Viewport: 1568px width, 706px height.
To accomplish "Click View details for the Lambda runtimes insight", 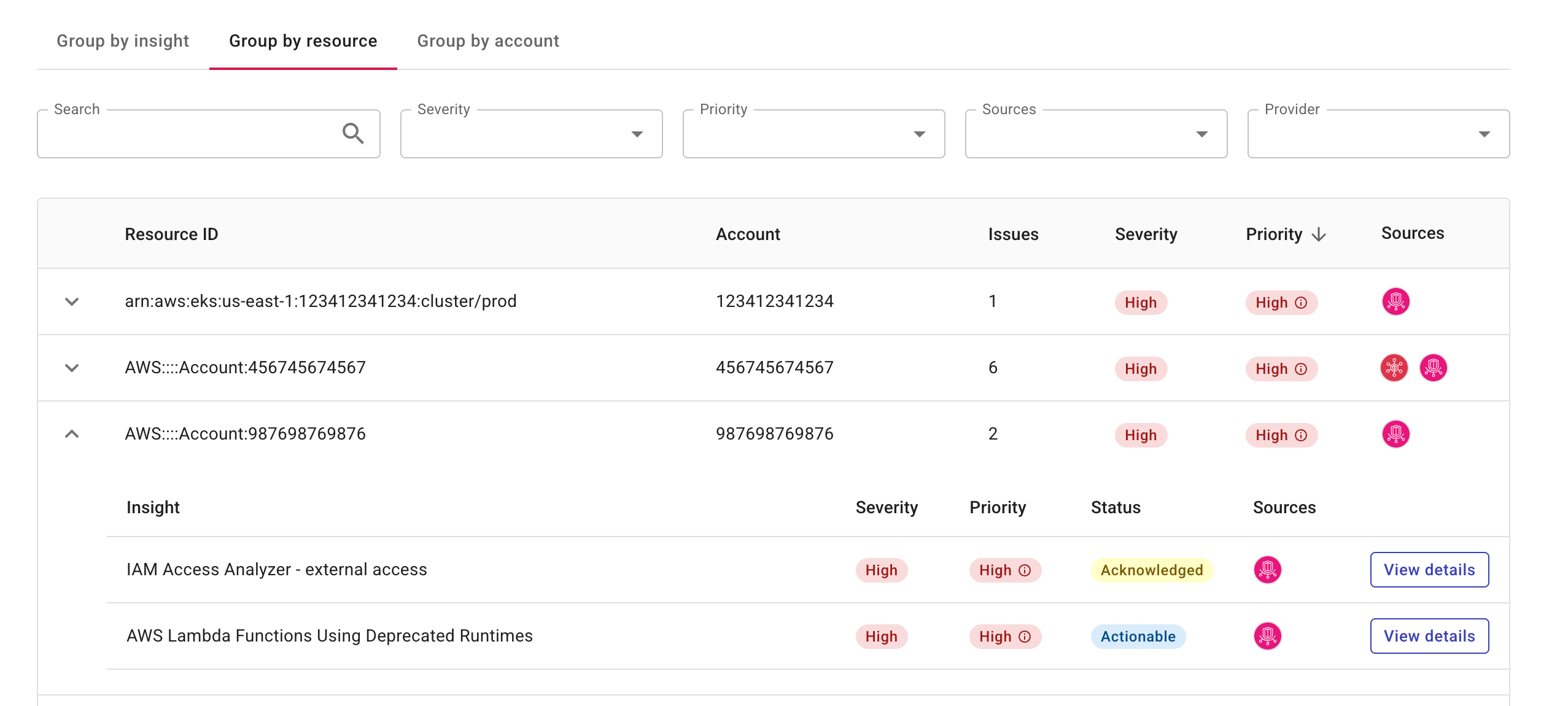I will (1429, 636).
